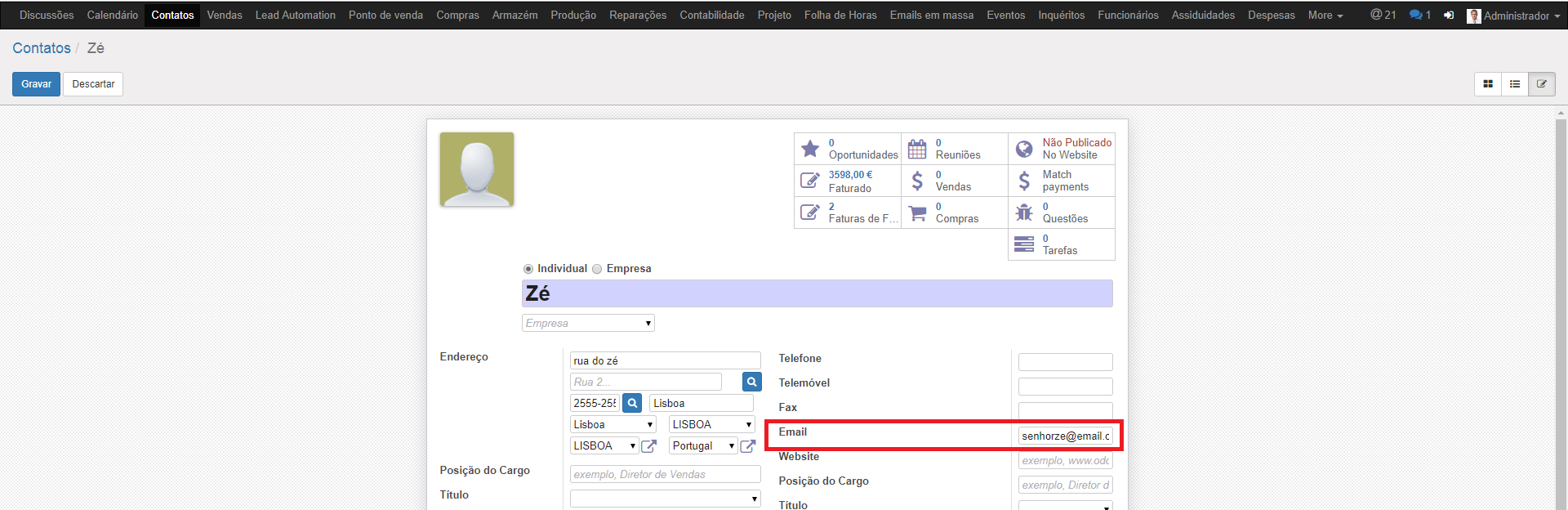Open Reuniões calendar stat button
Viewport: 1568px width, 510px height.
pyautogui.click(x=954, y=149)
